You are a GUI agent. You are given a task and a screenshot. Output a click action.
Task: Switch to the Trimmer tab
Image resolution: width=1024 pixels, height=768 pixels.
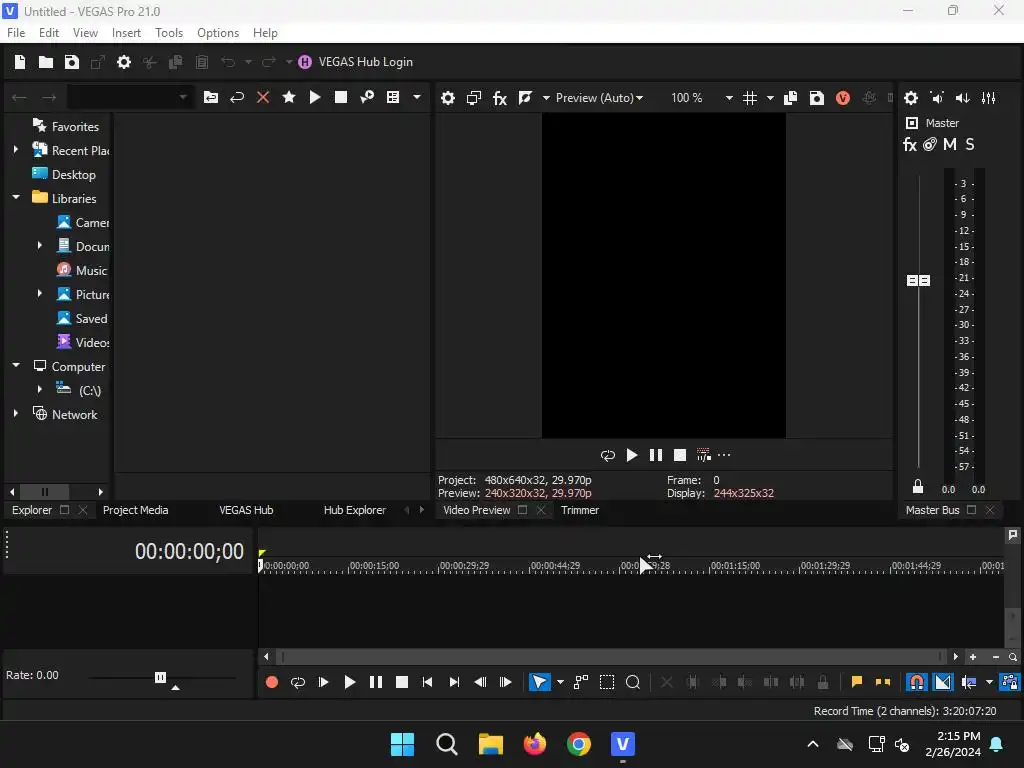coord(580,510)
